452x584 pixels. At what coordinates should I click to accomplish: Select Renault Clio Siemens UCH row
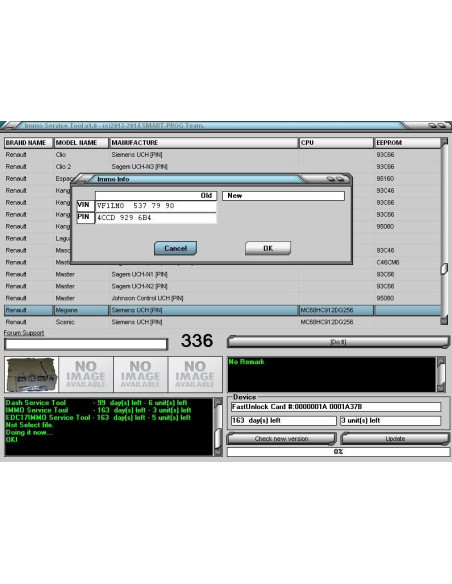[222, 155]
